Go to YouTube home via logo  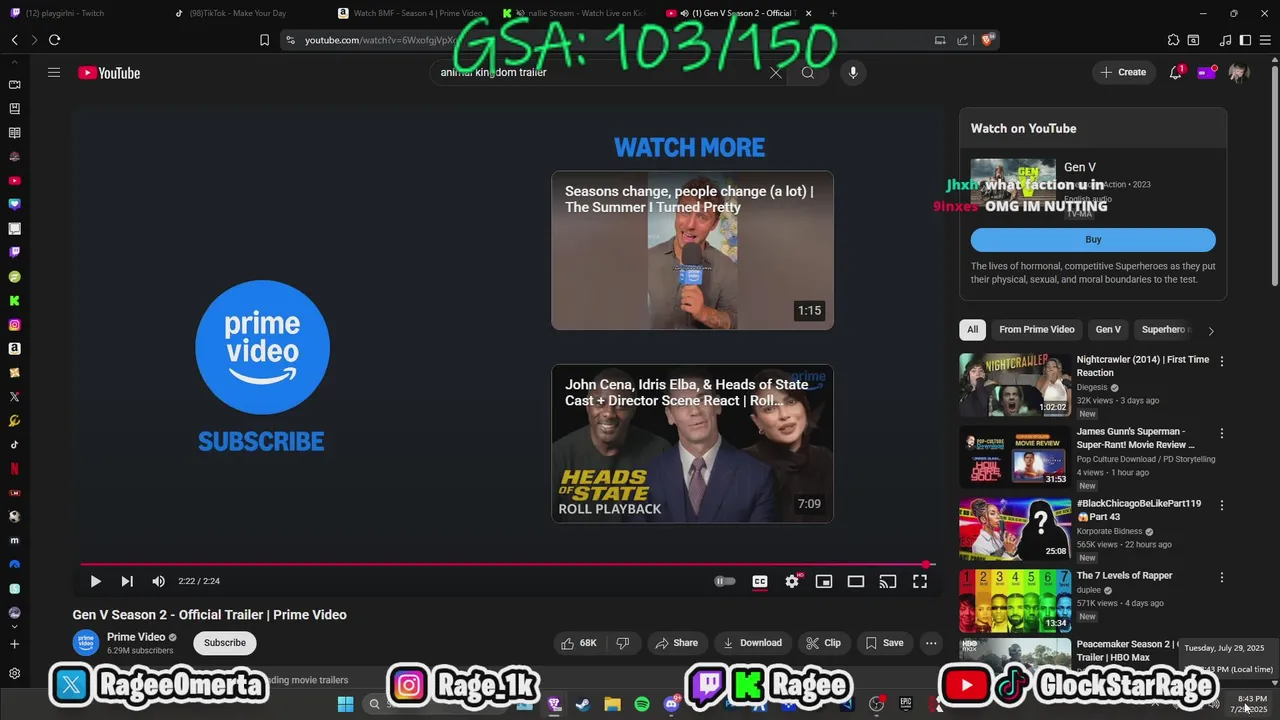109,73
